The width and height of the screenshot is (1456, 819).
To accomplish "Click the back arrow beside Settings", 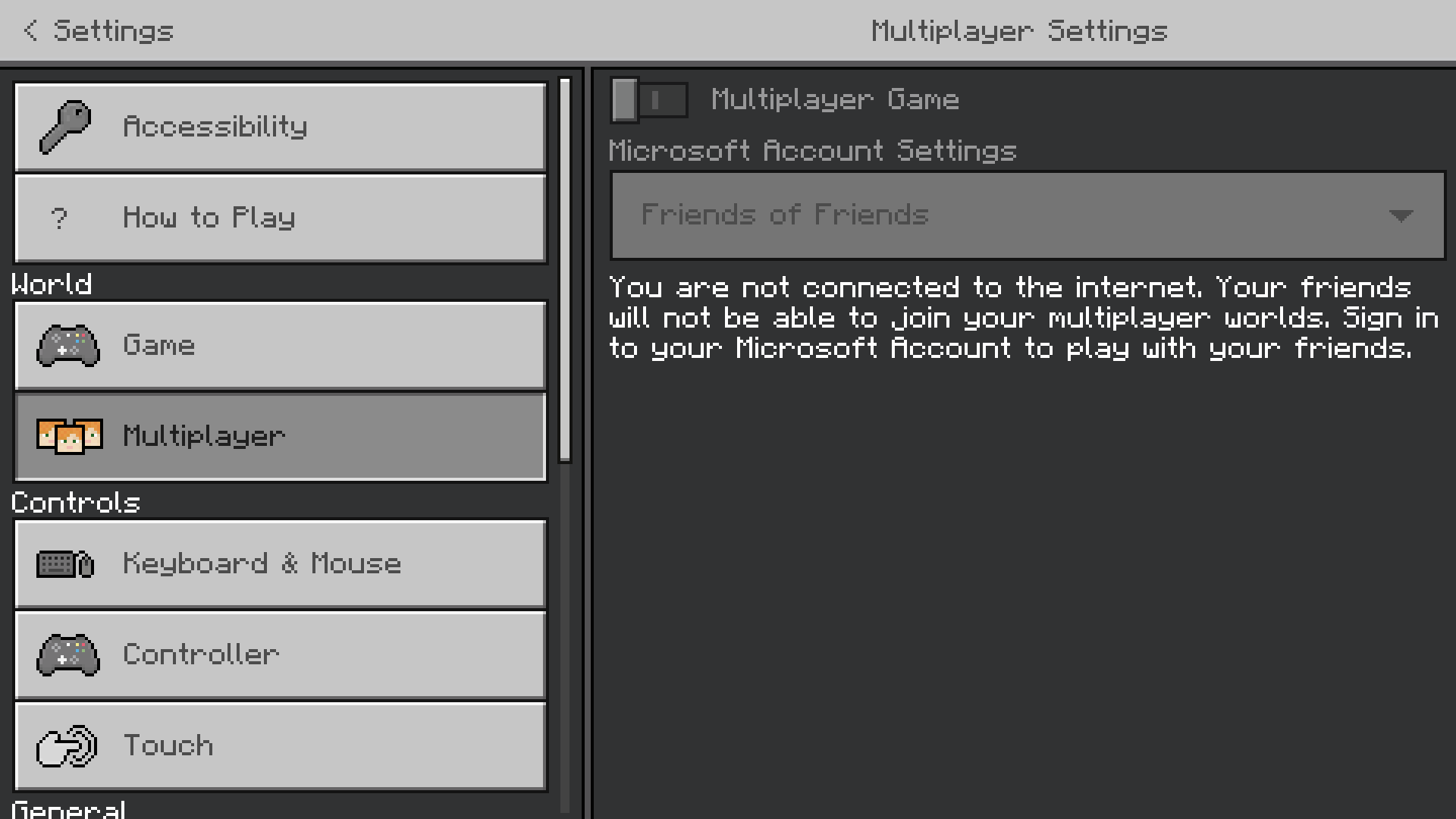I will [30, 30].
